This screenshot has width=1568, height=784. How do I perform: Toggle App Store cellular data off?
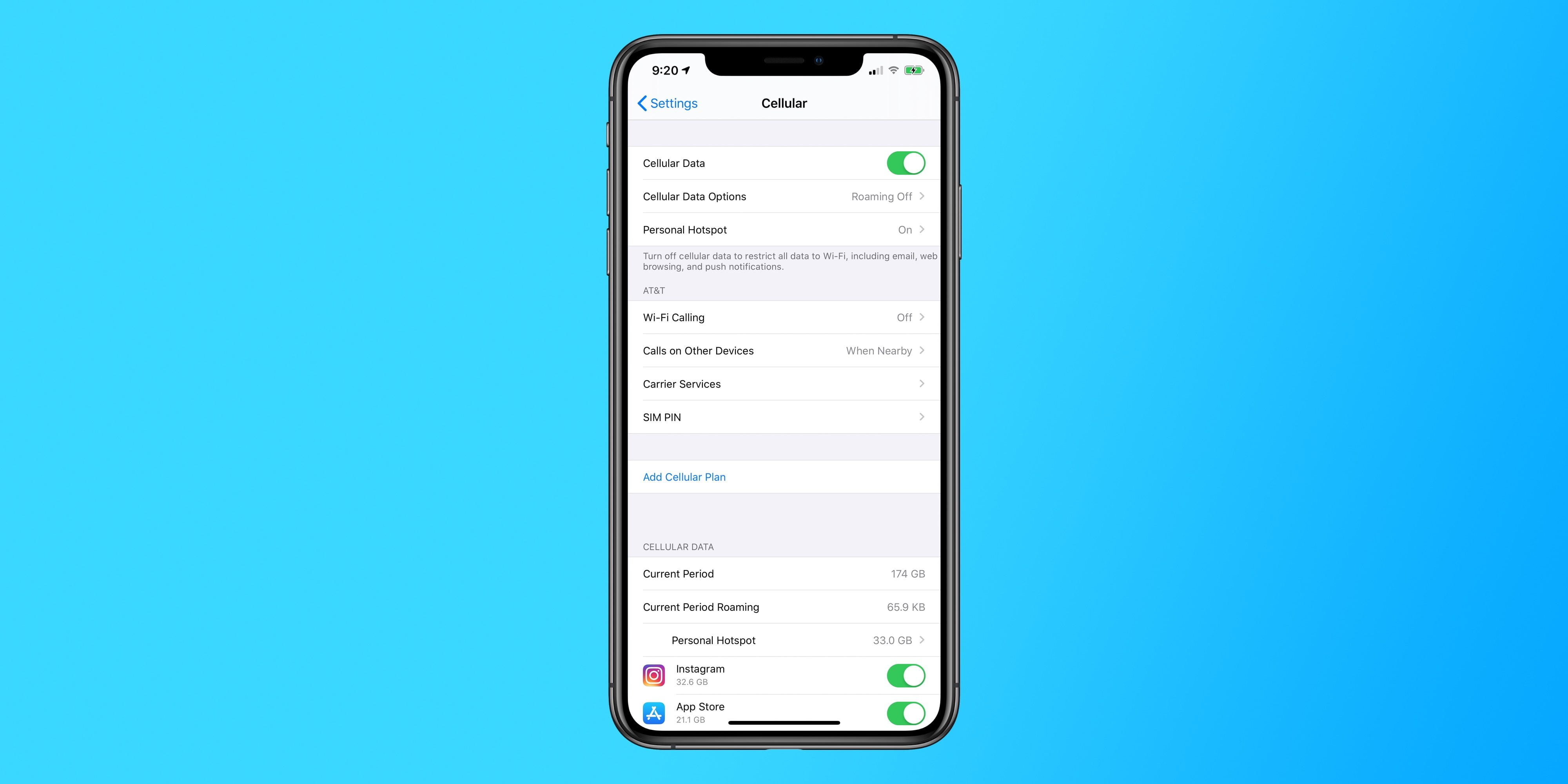click(x=906, y=713)
